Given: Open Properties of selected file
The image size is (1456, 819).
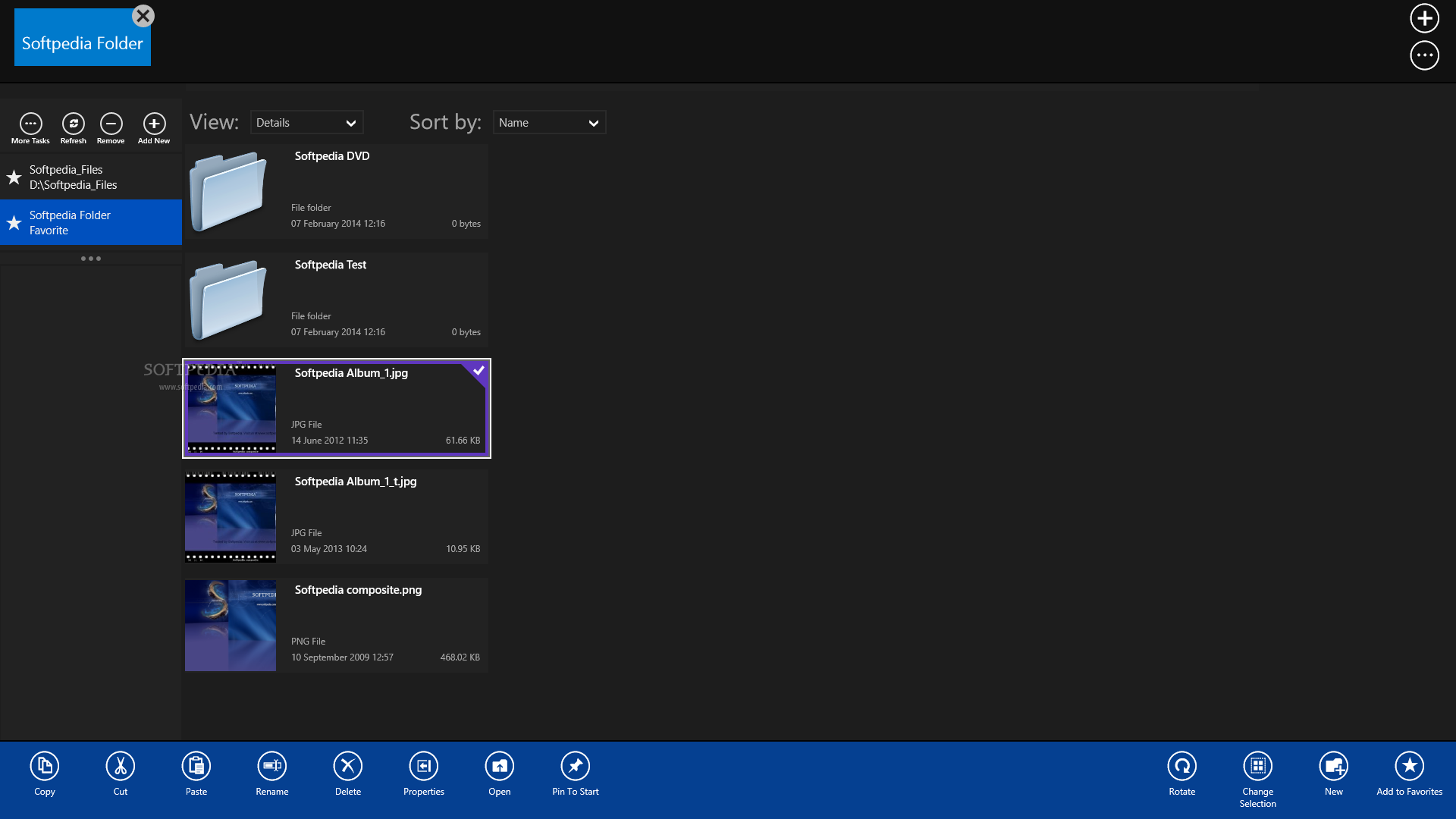Looking at the screenshot, I should pyautogui.click(x=424, y=766).
